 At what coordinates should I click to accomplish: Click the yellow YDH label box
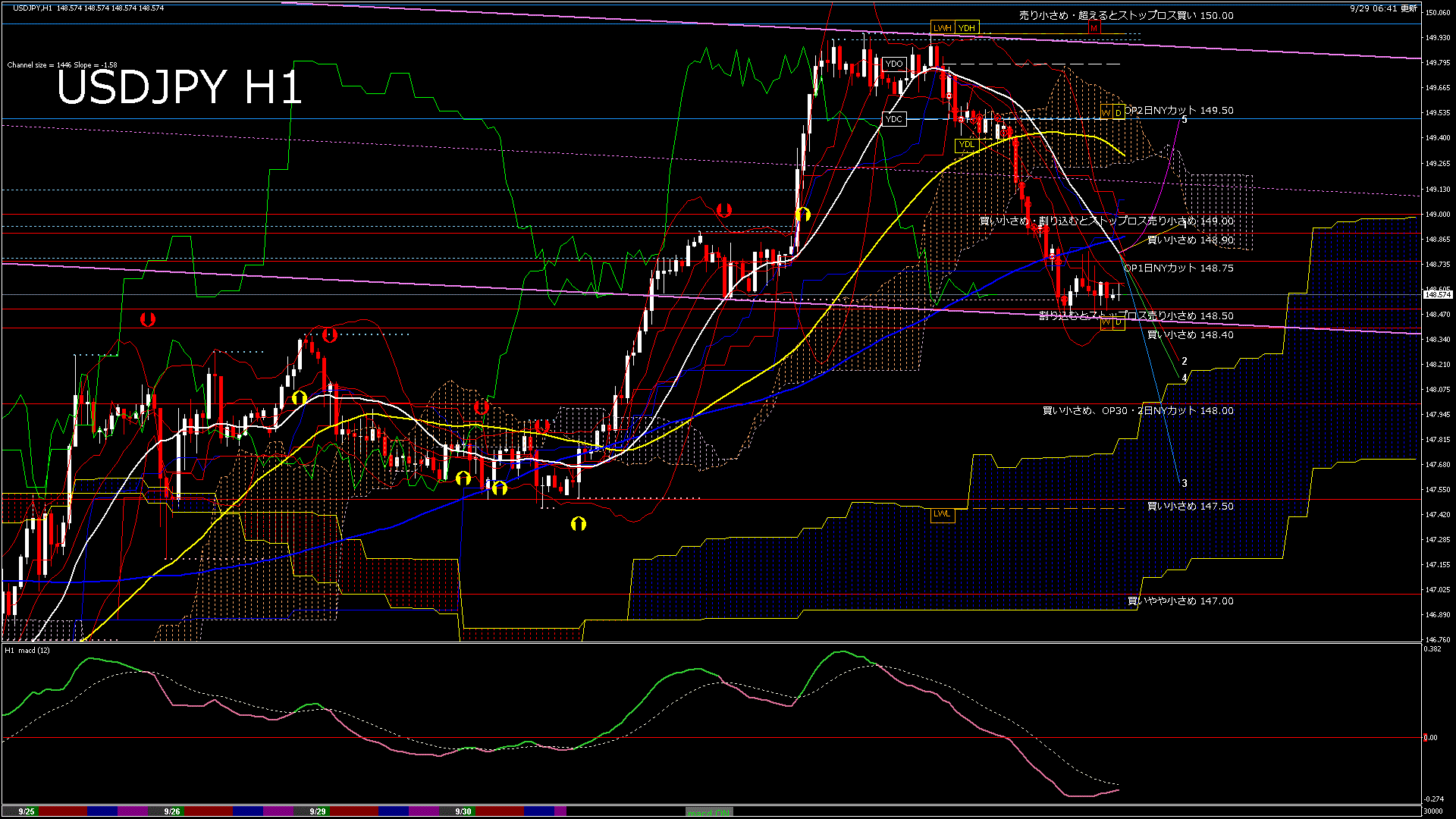(x=966, y=28)
